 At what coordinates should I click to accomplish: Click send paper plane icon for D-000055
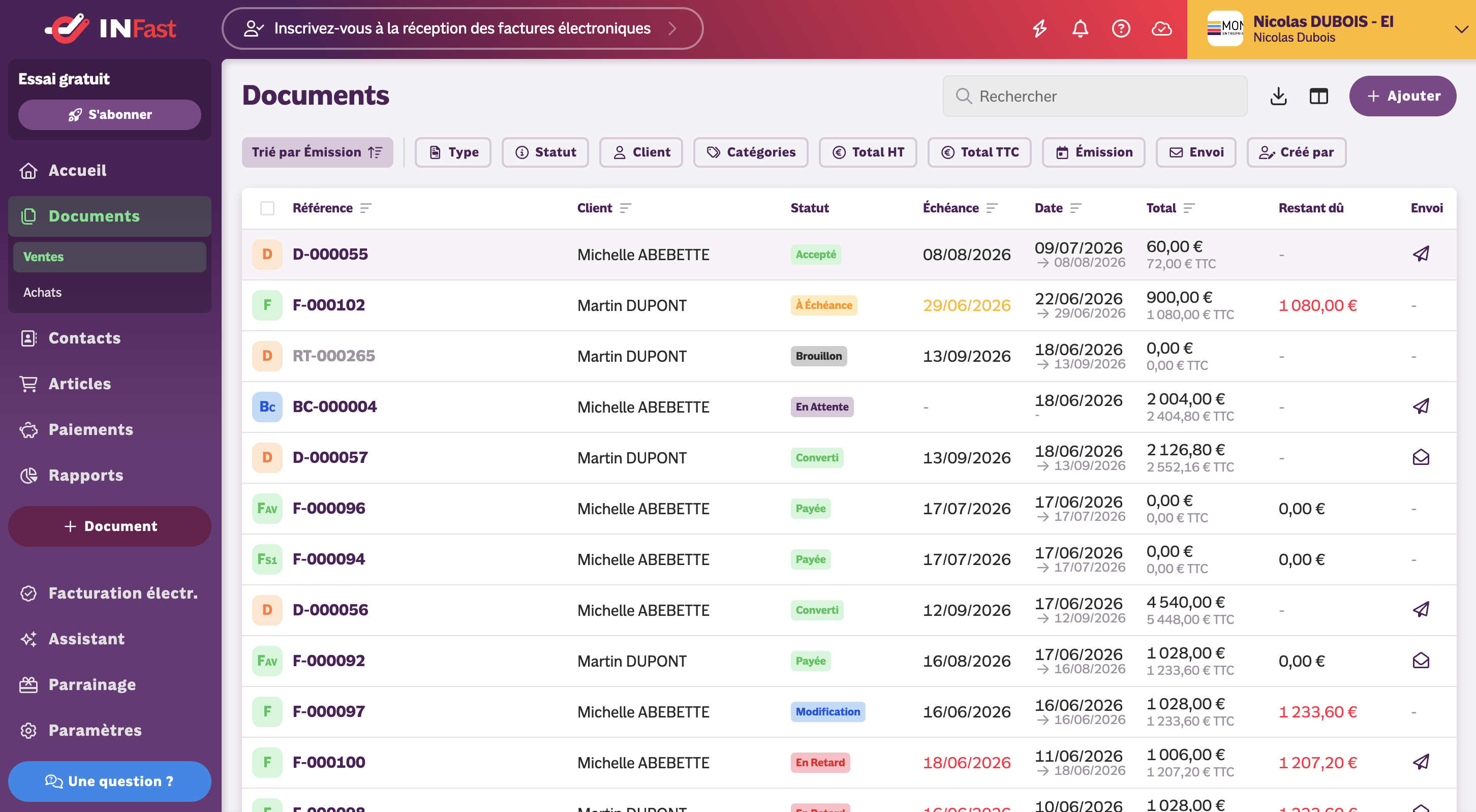pos(1421,254)
